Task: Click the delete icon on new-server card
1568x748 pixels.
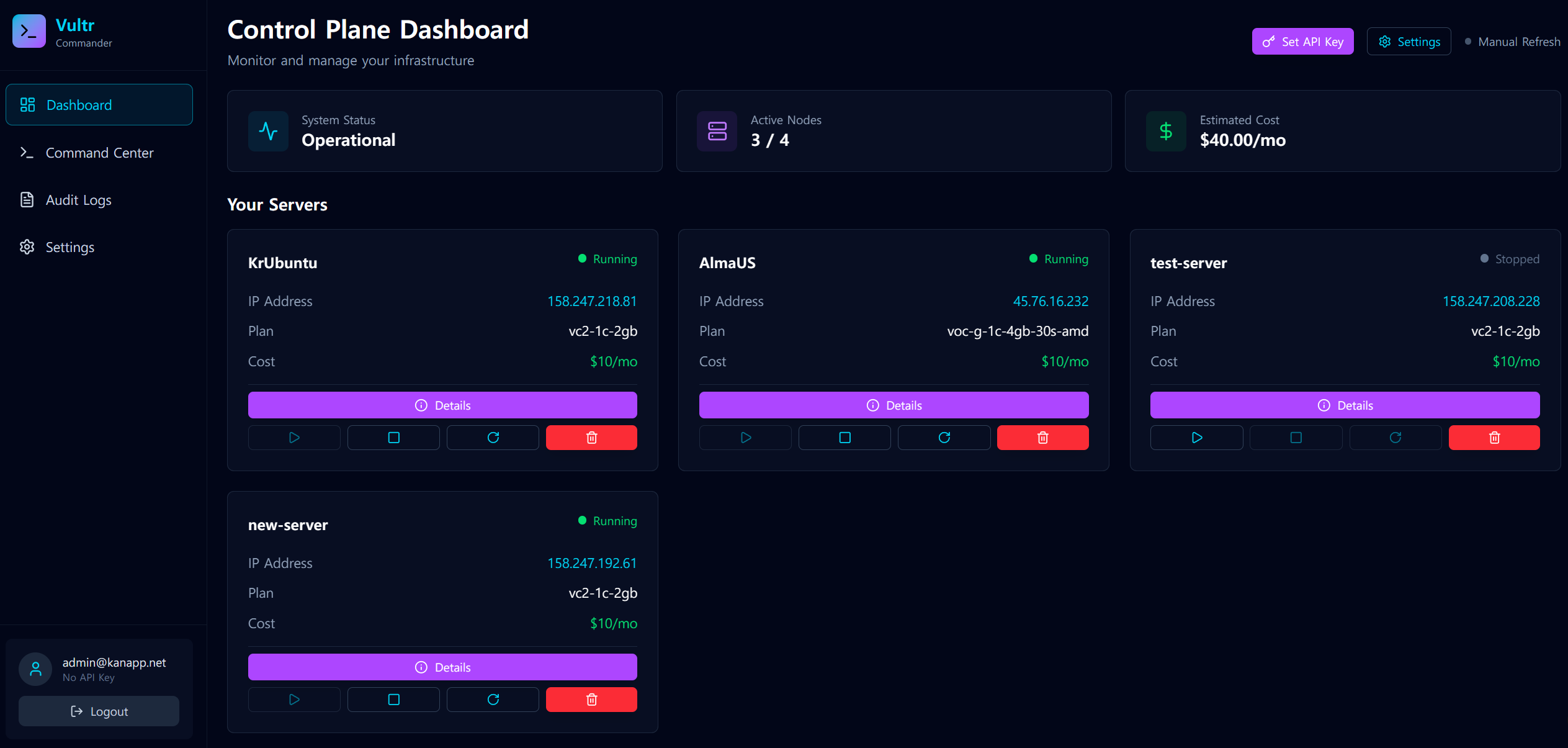Action: [591, 700]
